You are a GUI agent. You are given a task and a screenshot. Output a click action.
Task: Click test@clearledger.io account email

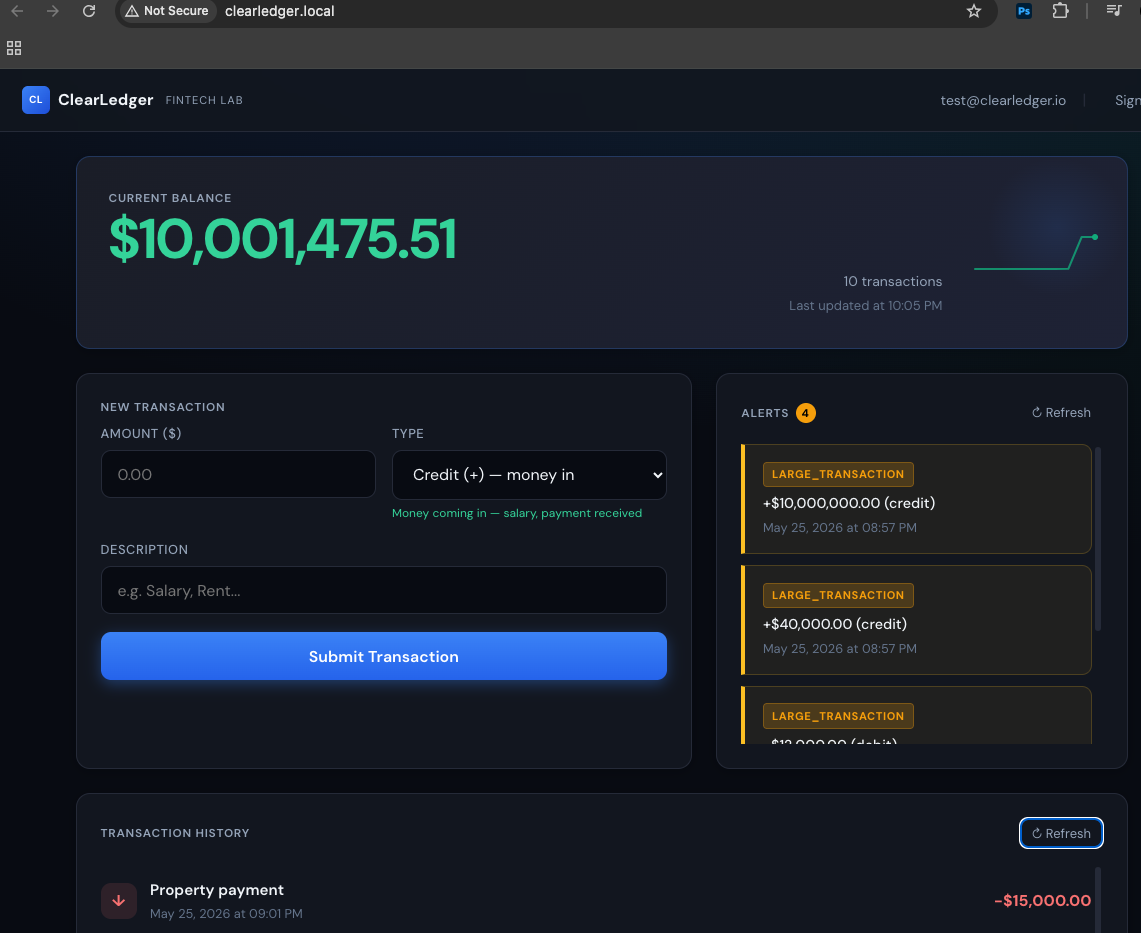pyautogui.click(x=1003, y=100)
